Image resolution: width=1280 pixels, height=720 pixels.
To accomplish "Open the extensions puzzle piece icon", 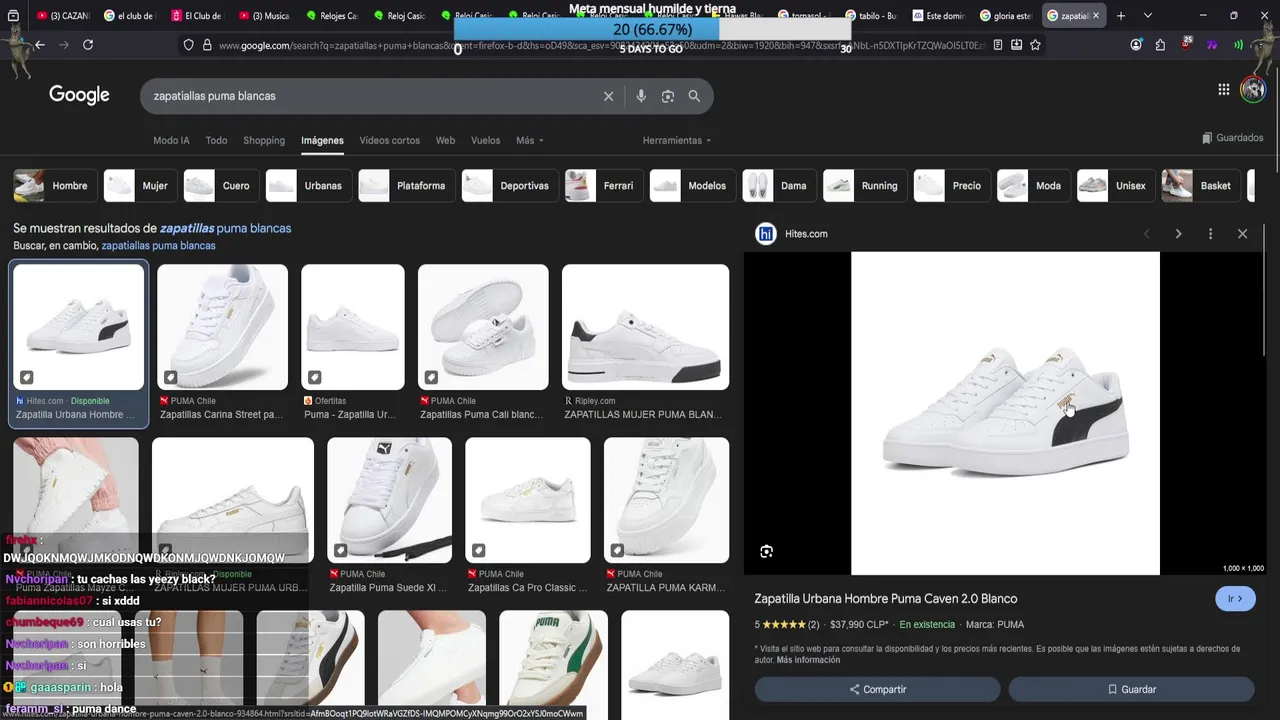I will [x=1160, y=45].
